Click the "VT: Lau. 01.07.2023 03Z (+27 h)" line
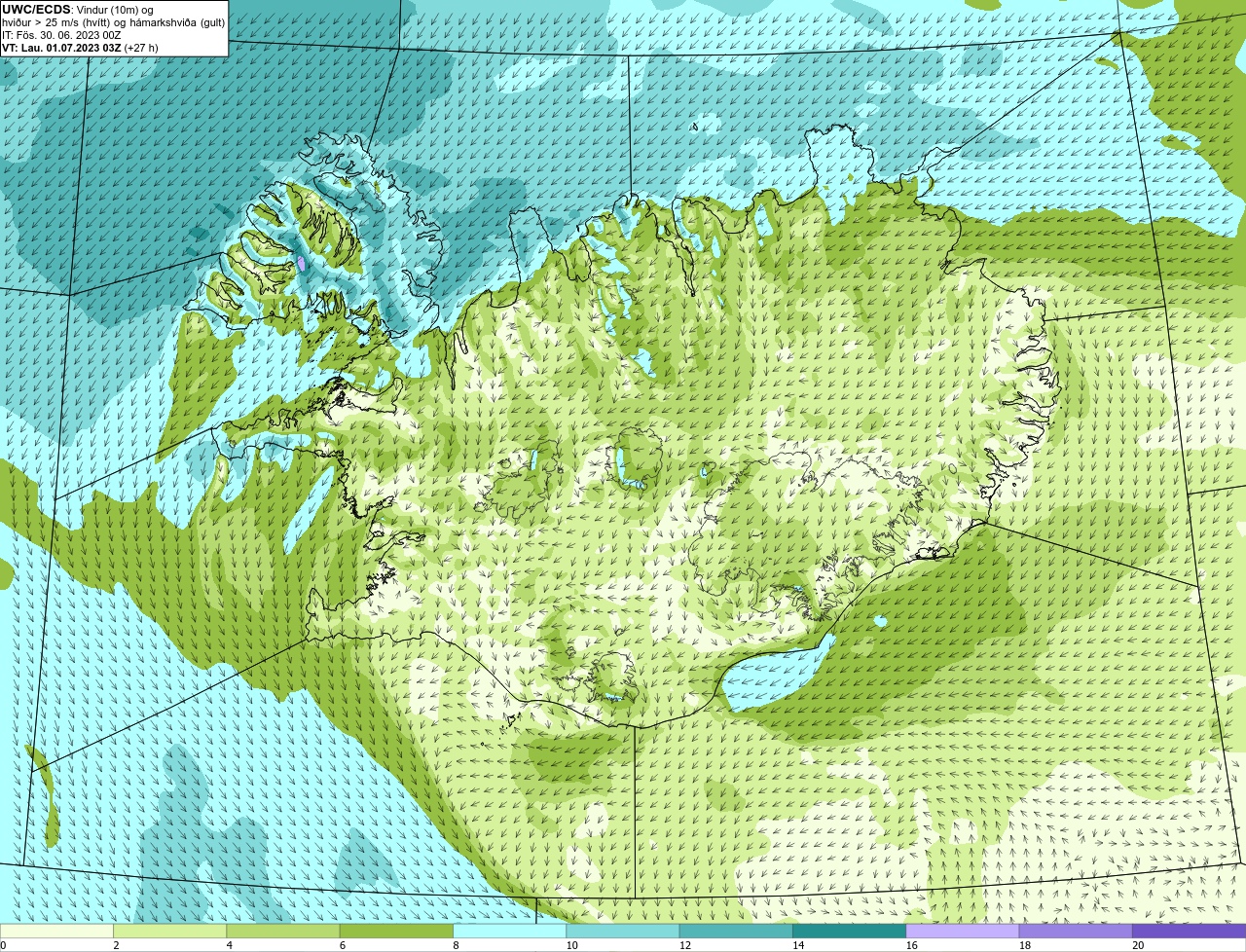1246x952 pixels. tap(80, 47)
